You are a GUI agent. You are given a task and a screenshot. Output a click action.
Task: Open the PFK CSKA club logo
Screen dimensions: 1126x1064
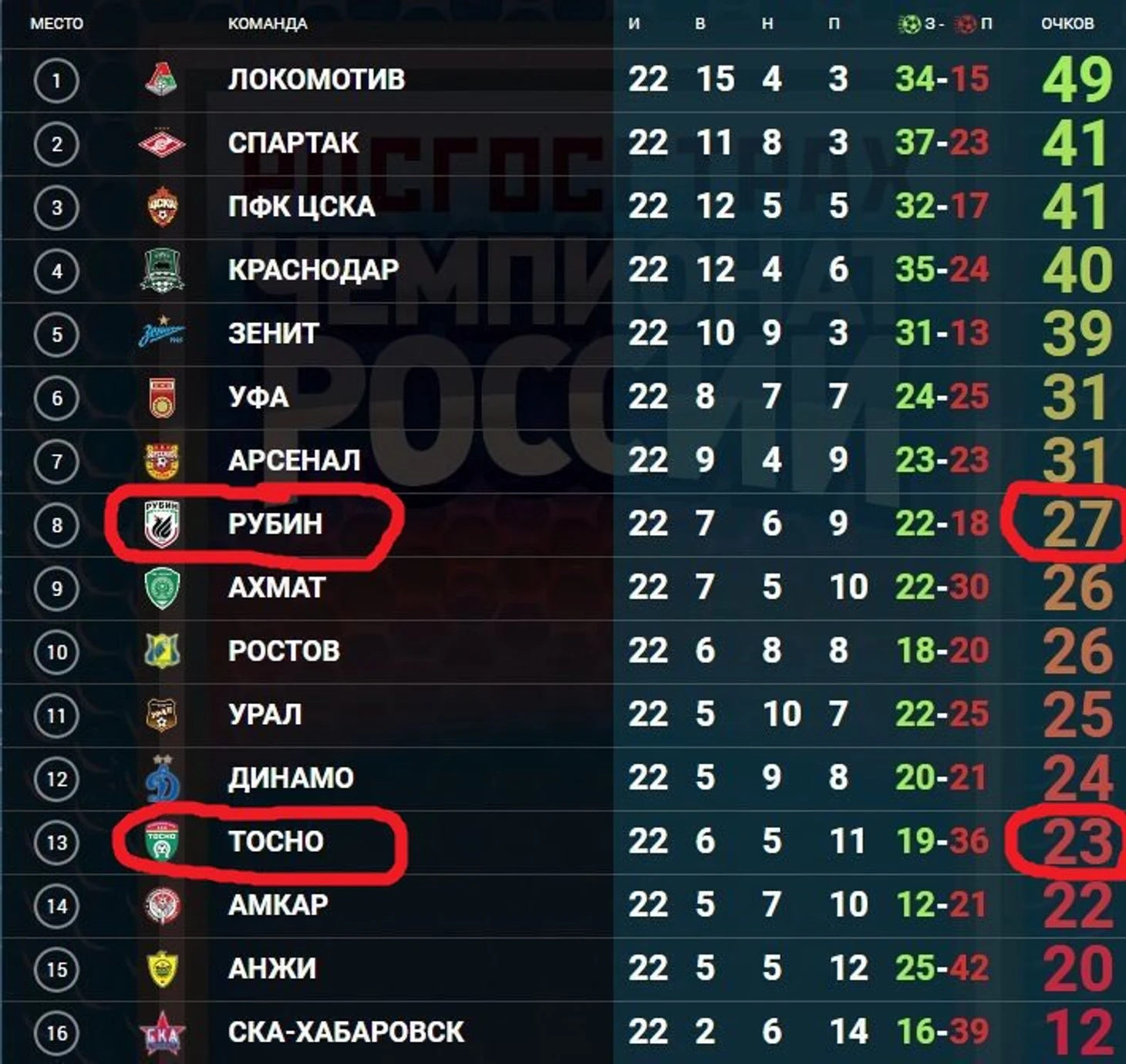click(162, 207)
